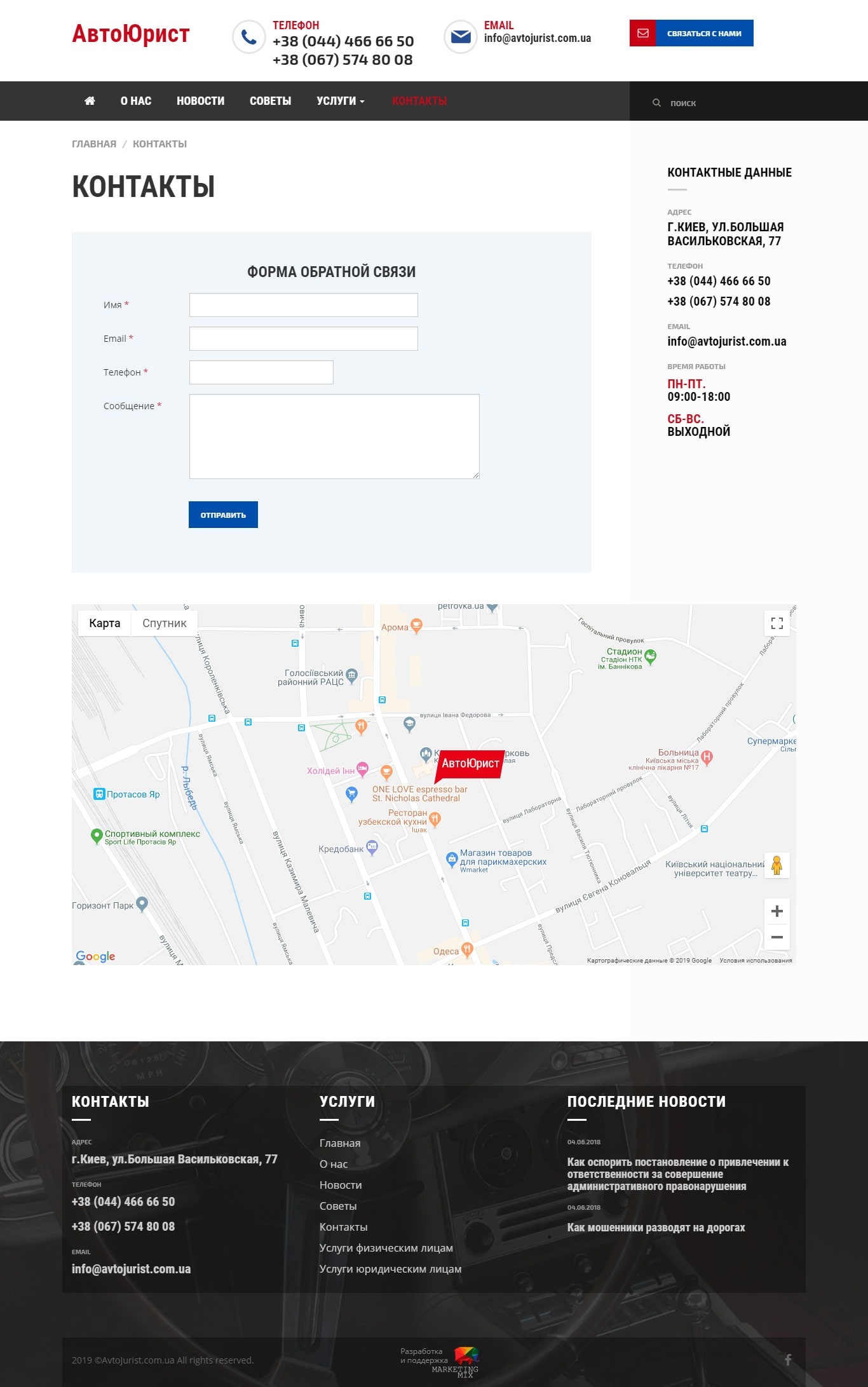Open footer link Услуги юридическим лицам
Screen dimensions: 868x1387
click(x=390, y=1269)
